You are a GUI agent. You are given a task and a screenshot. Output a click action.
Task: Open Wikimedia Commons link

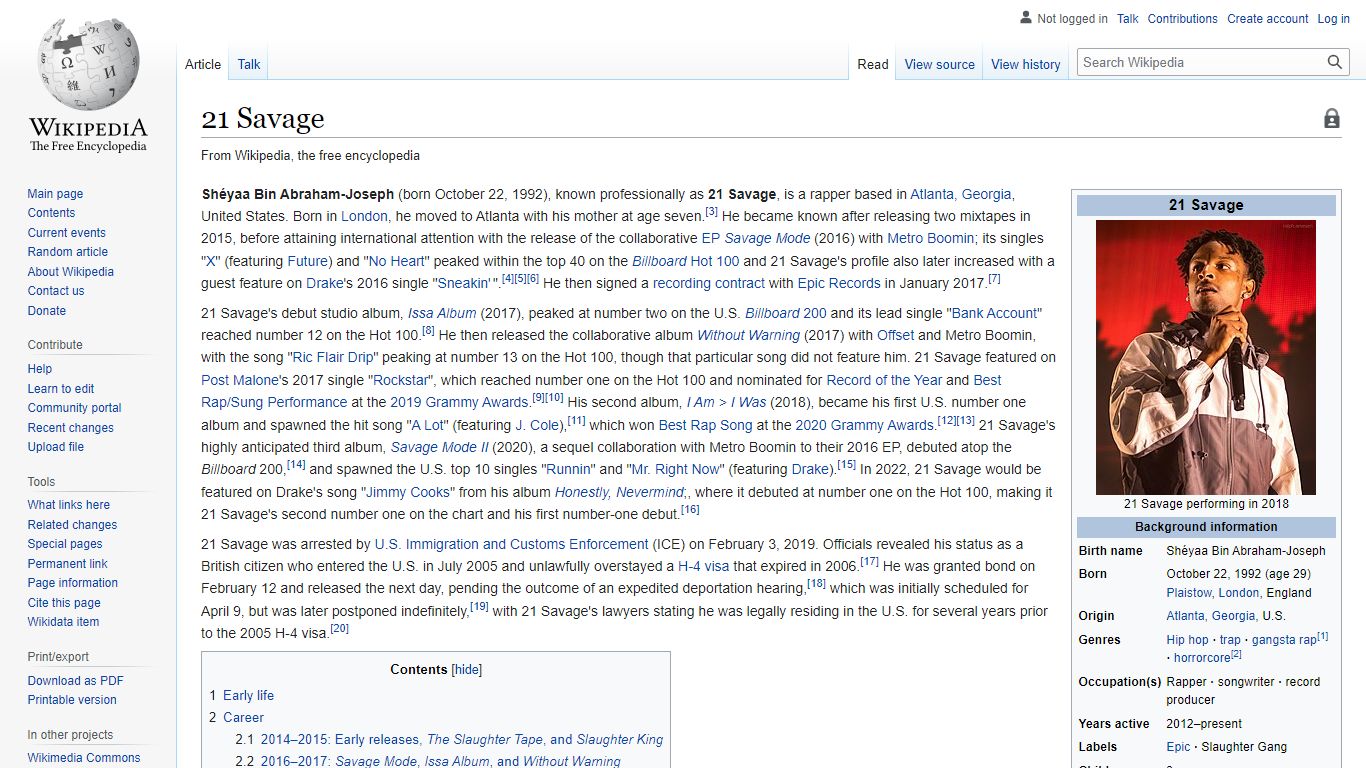(83, 758)
